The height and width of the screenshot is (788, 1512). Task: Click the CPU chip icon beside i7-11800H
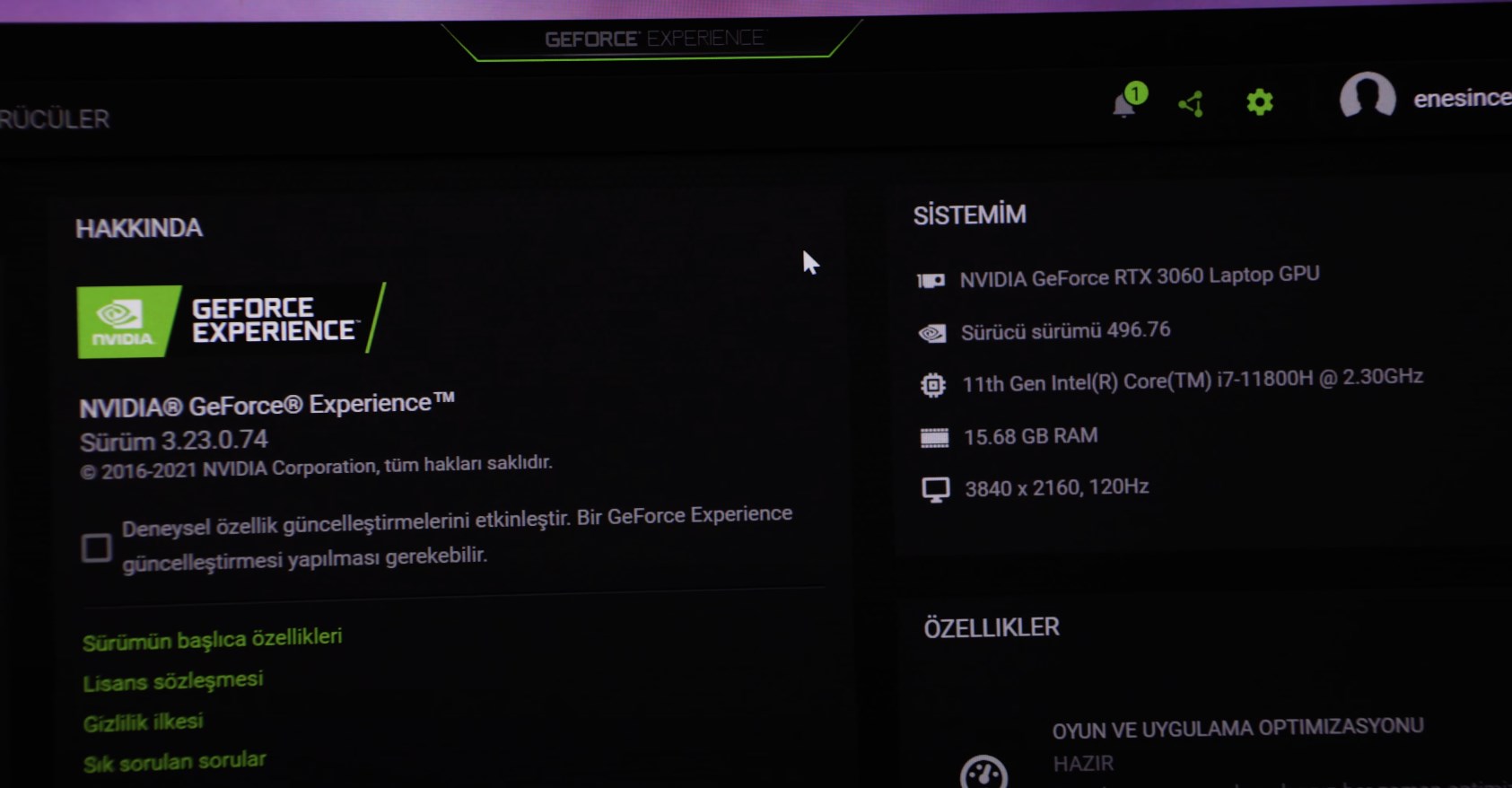coord(933,385)
